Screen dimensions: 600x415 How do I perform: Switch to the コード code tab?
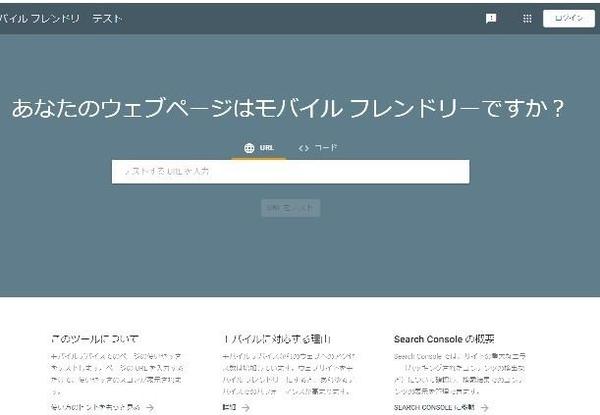(x=318, y=148)
